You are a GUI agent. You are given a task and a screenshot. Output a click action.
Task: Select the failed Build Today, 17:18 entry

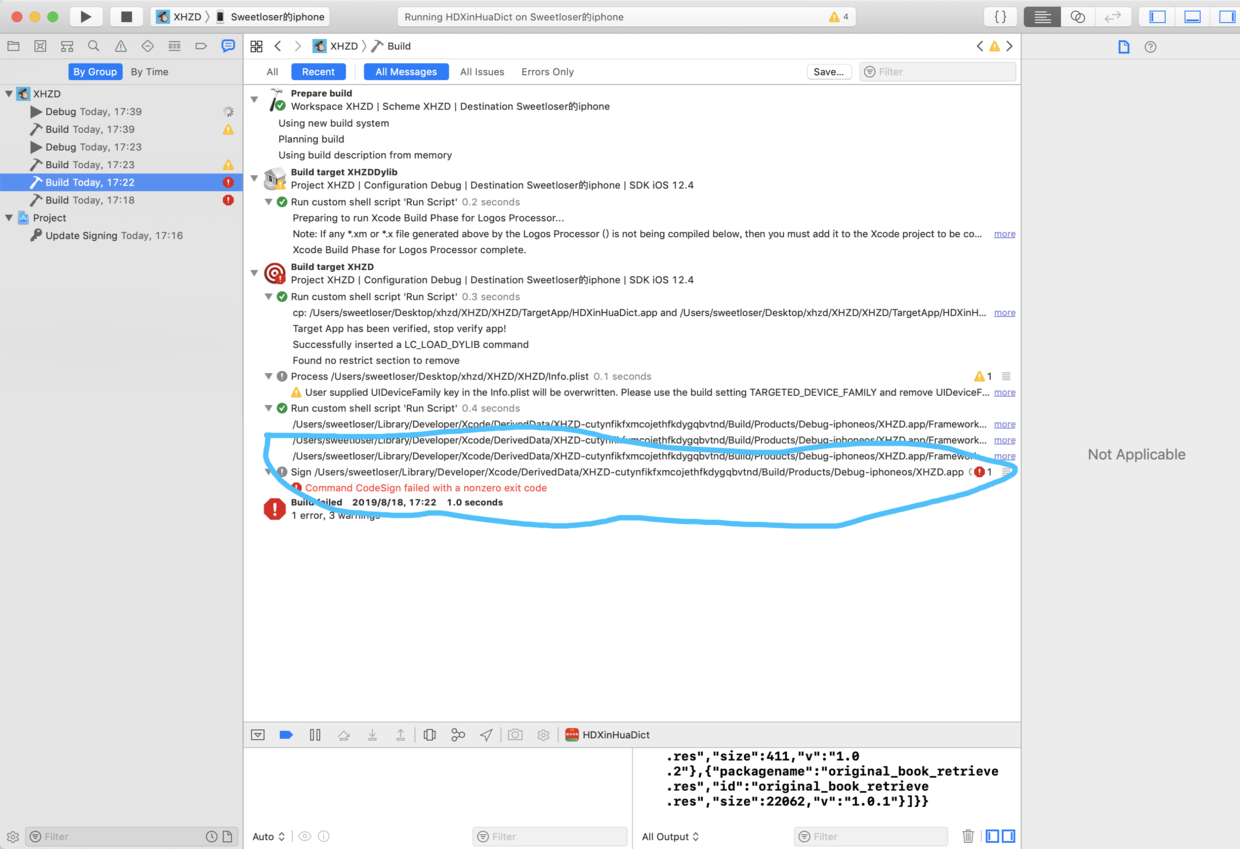tap(89, 200)
